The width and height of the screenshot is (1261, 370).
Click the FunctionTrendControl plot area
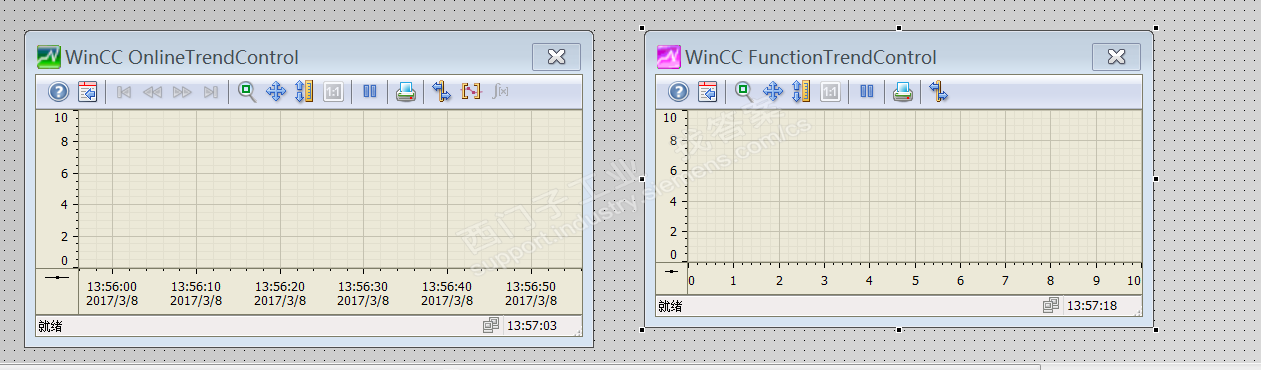915,185
